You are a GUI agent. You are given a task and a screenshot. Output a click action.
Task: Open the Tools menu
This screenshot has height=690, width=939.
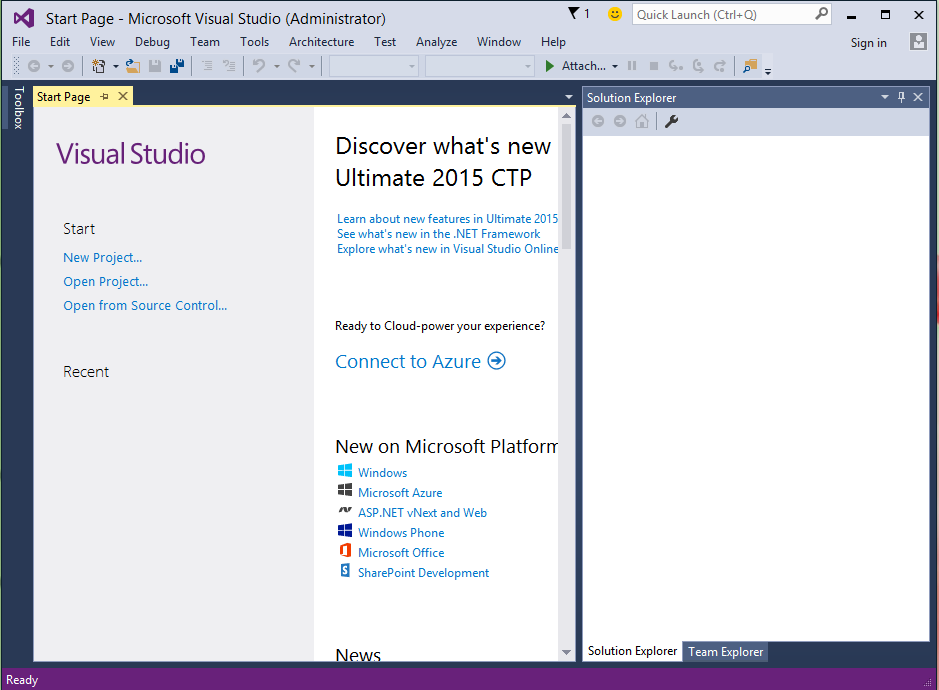255,42
